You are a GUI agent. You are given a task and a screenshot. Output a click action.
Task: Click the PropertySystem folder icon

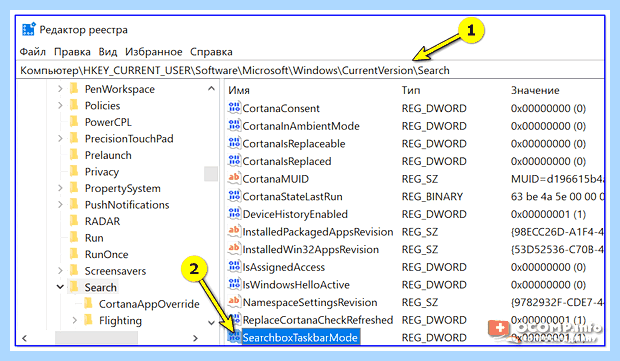point(74,188)
